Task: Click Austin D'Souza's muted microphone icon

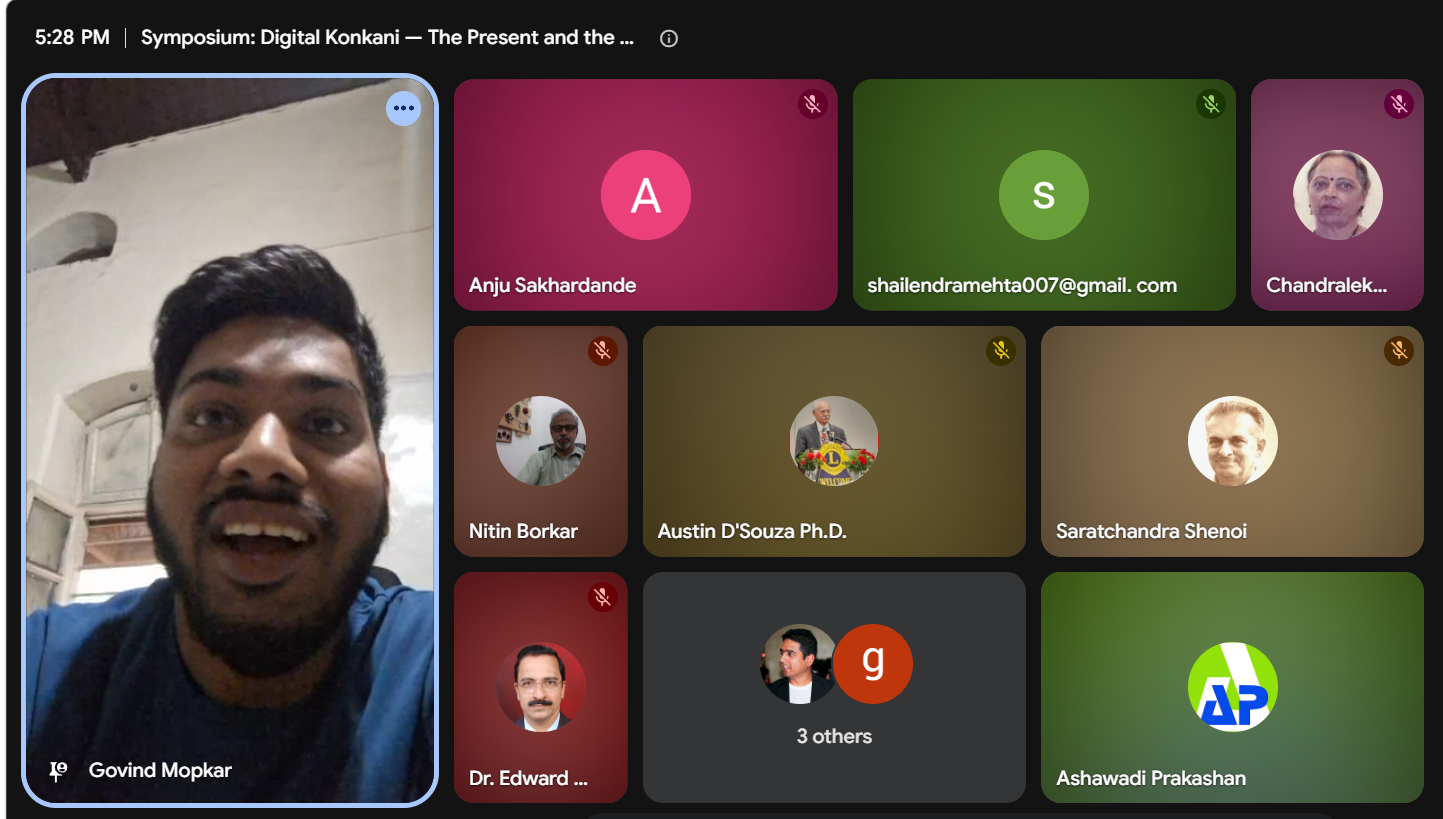Action: point(1000,350)
